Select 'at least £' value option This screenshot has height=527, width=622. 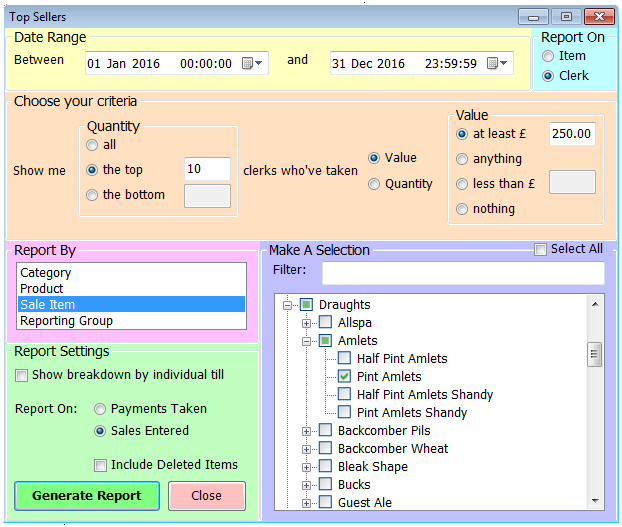[461, 134]
